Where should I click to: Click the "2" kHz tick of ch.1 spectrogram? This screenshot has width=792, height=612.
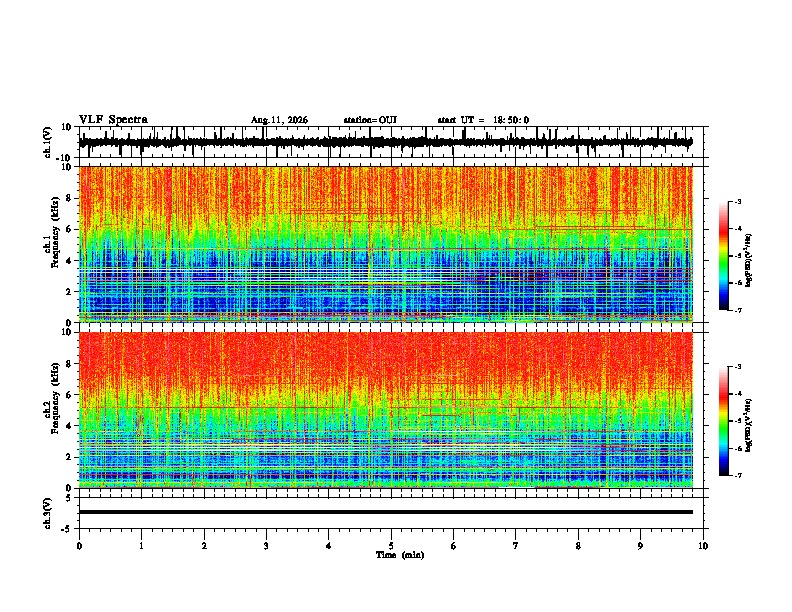[x=69, y=292]
